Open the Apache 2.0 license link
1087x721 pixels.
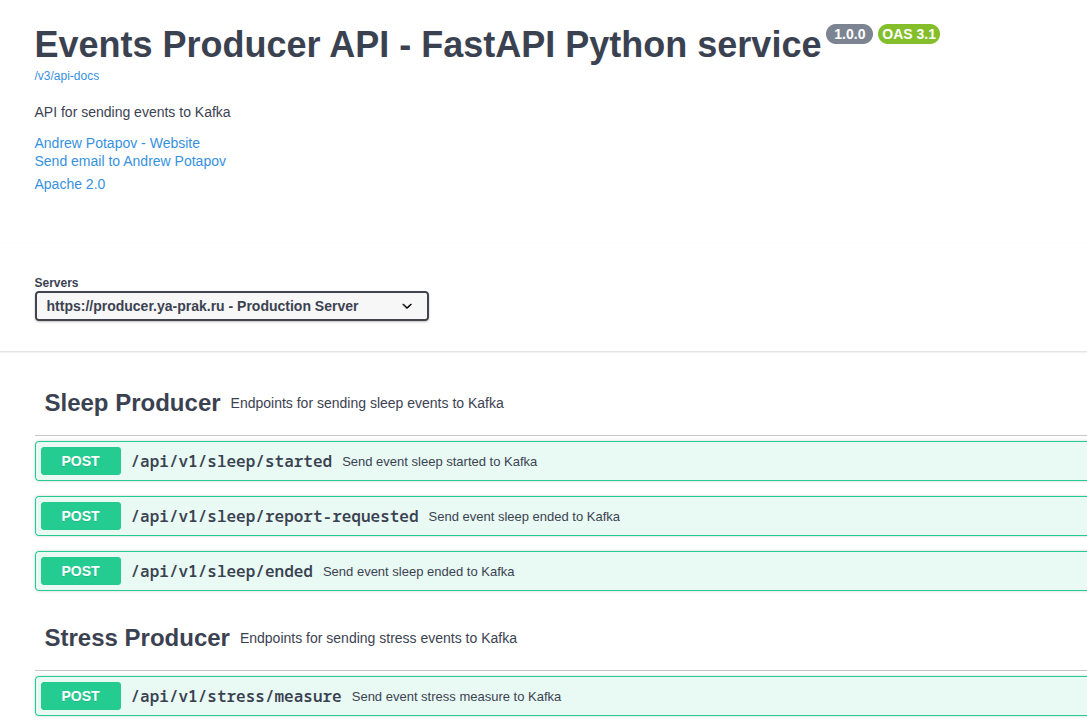click(70, 184)
